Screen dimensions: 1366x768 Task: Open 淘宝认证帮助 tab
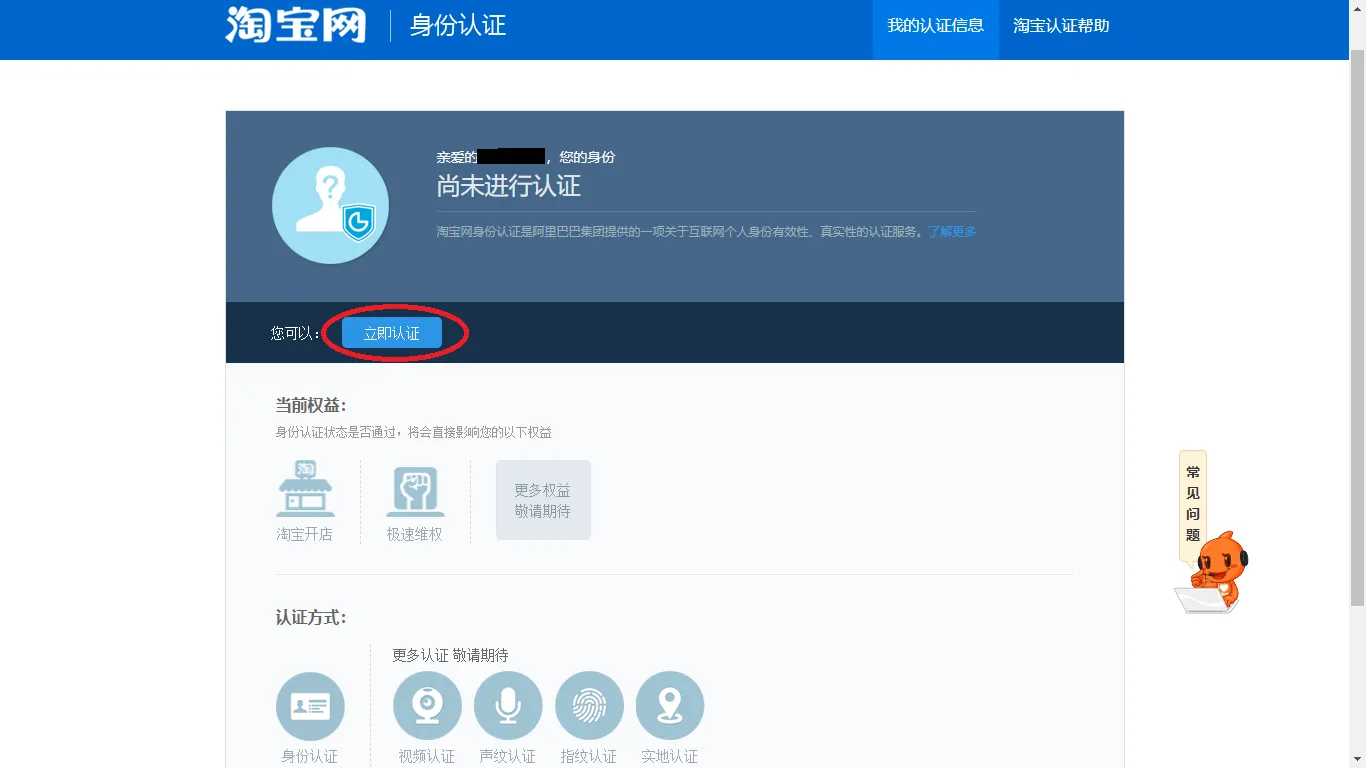pyautogui.click(x=1061, y=26)
